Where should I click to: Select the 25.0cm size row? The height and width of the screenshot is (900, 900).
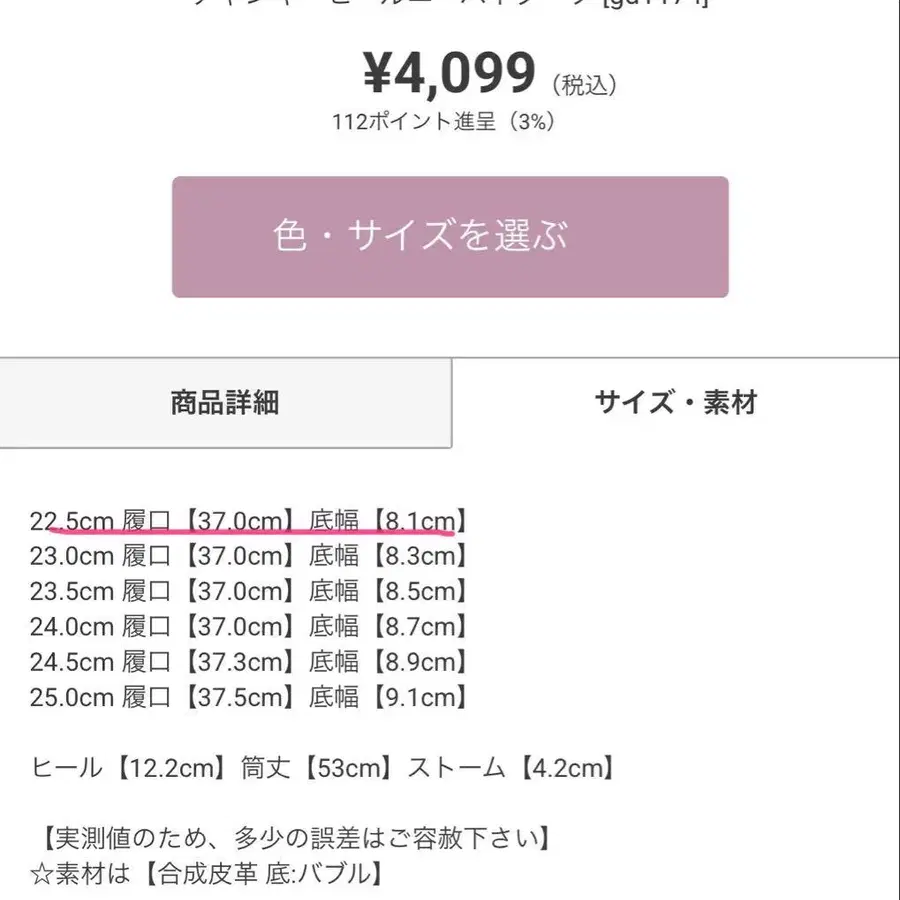[x=247, y=697]
